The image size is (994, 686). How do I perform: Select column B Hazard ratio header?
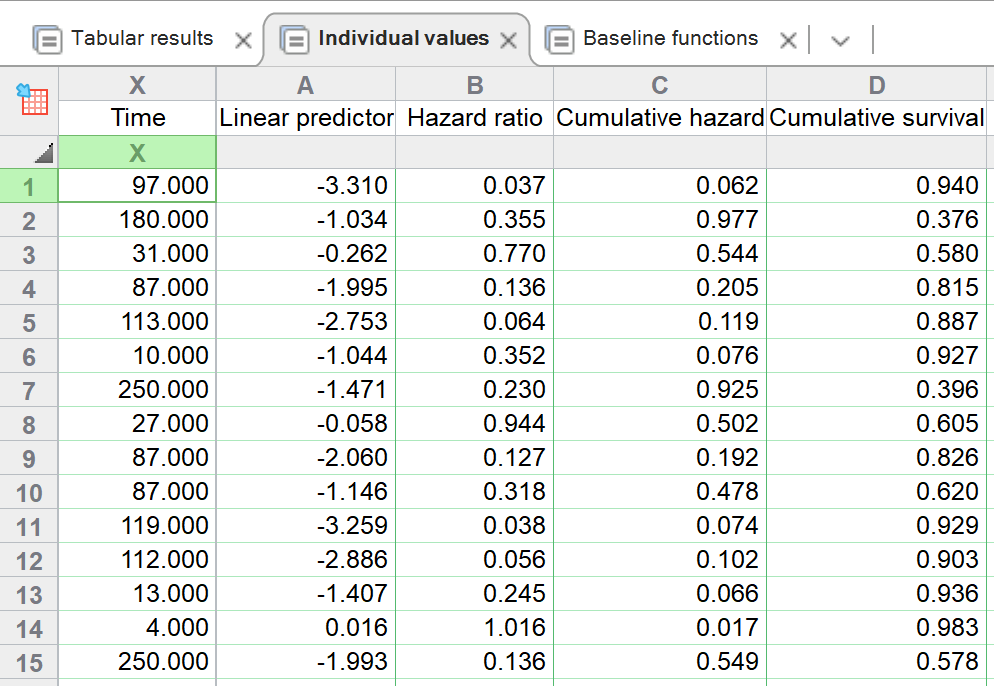click(x=474, y=86)
